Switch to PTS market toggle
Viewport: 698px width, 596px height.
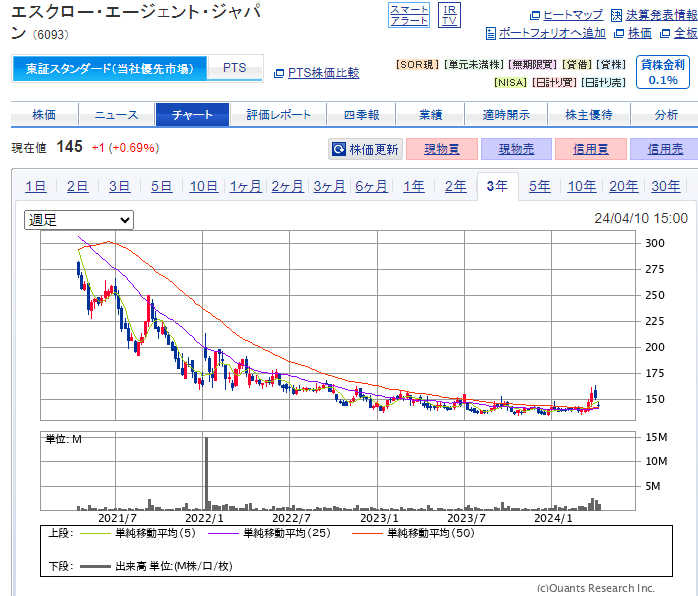[x=235, y=68]
